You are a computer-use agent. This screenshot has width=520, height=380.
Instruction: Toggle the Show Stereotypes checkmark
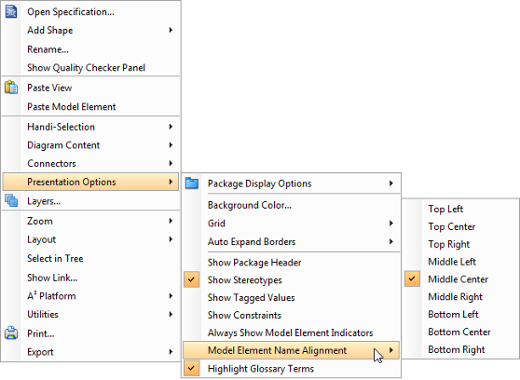pyautogui.click(x=191, y=280)
